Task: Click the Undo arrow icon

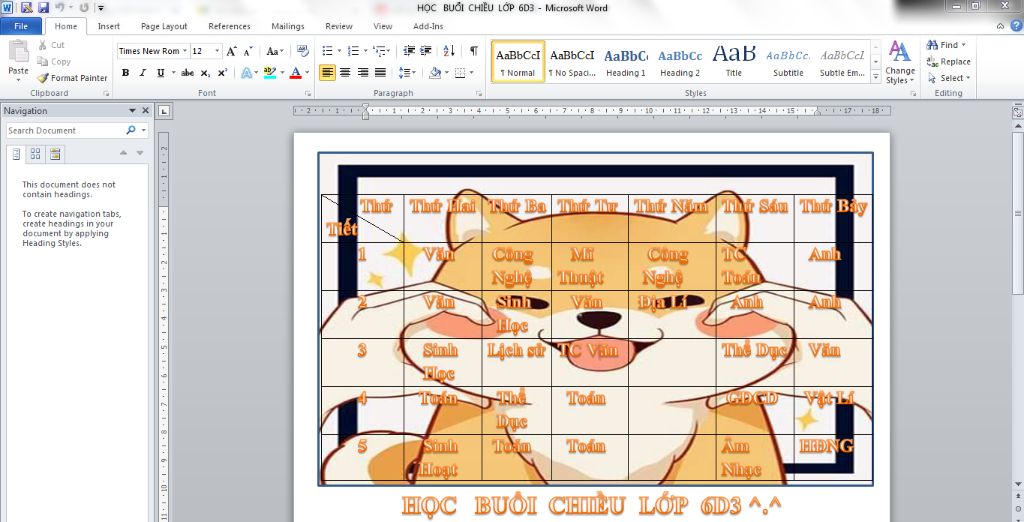Action: click(59, 8)
